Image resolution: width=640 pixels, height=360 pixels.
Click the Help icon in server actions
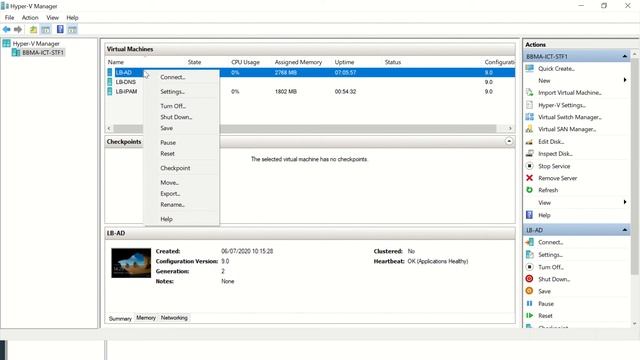point(529,215)
